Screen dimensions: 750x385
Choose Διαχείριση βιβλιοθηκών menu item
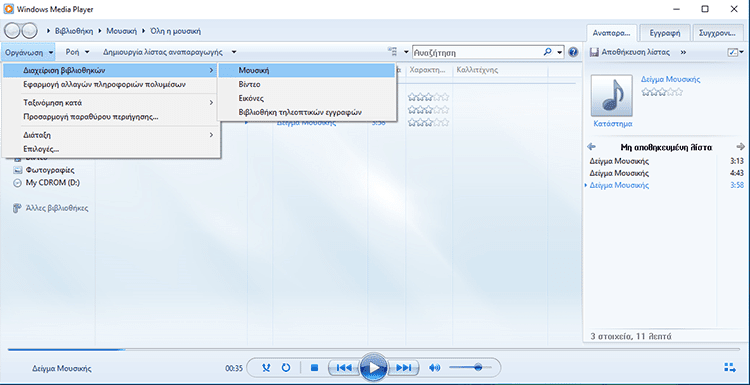[x=111, y=70]
